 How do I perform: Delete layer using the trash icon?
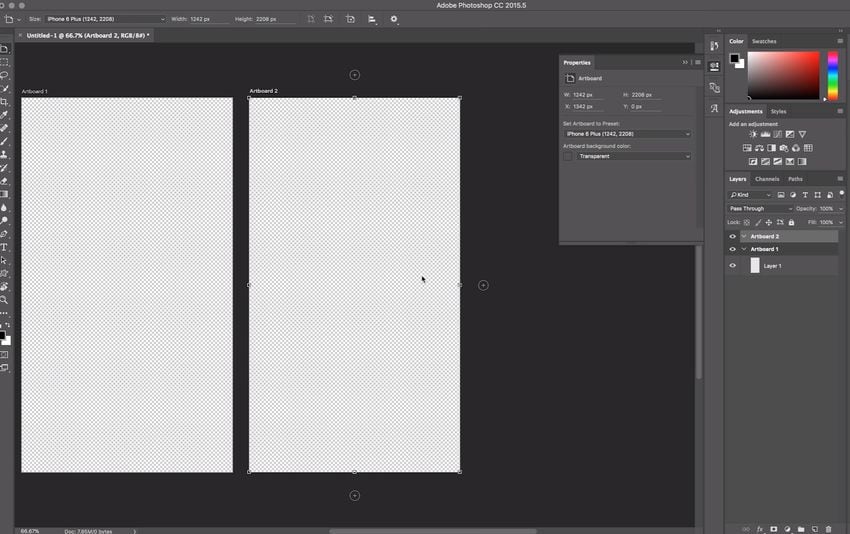(828, 528)
